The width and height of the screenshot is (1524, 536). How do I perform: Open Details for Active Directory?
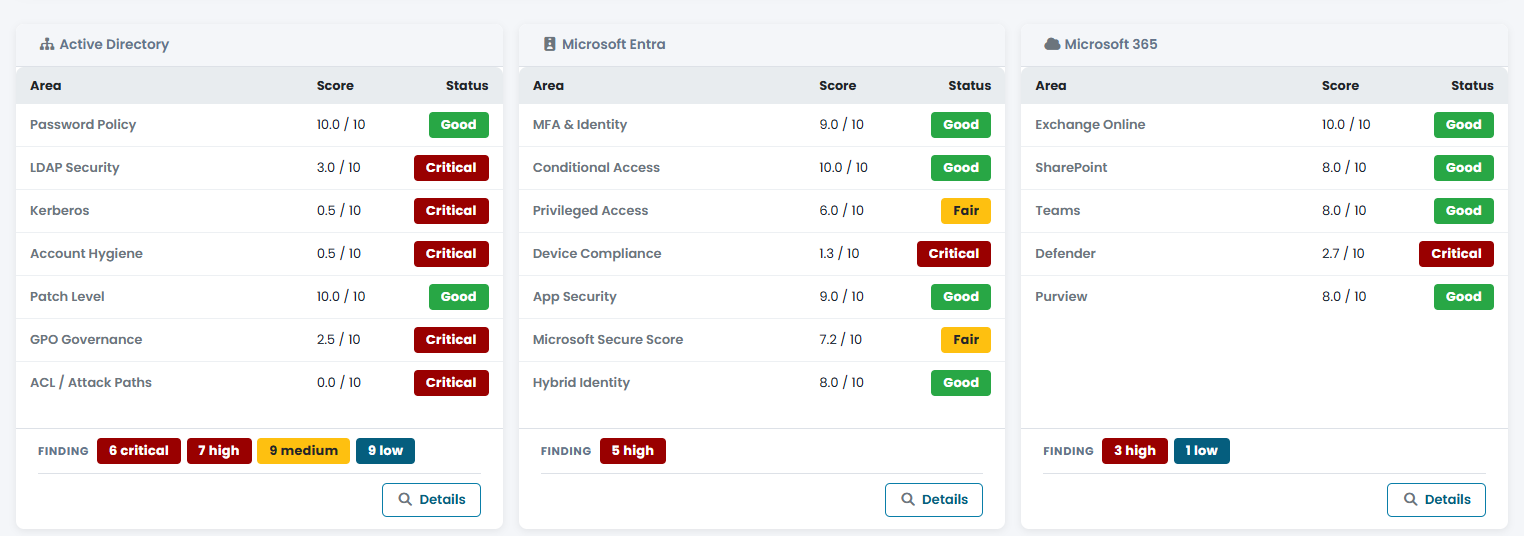click(x=431, y=500)
